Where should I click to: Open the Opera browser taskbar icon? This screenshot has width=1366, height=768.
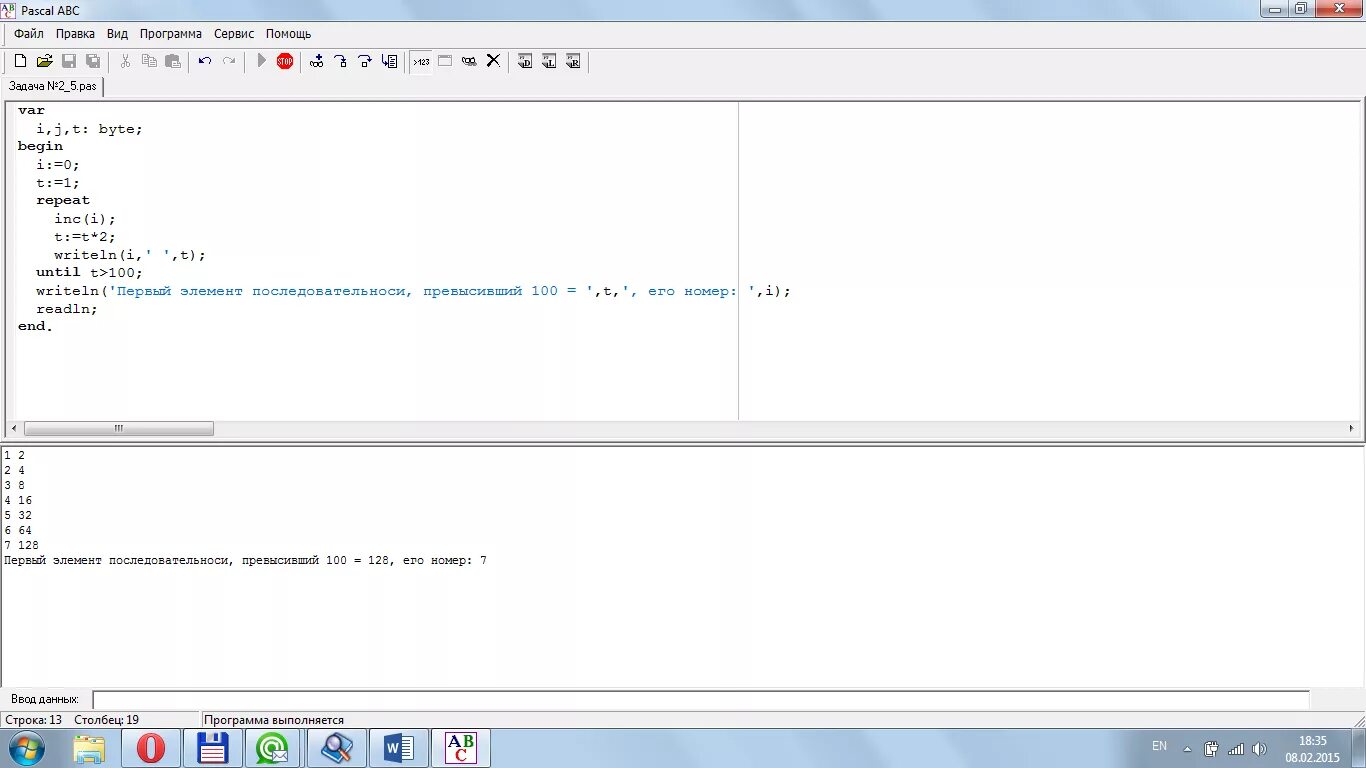coord(151,748)
